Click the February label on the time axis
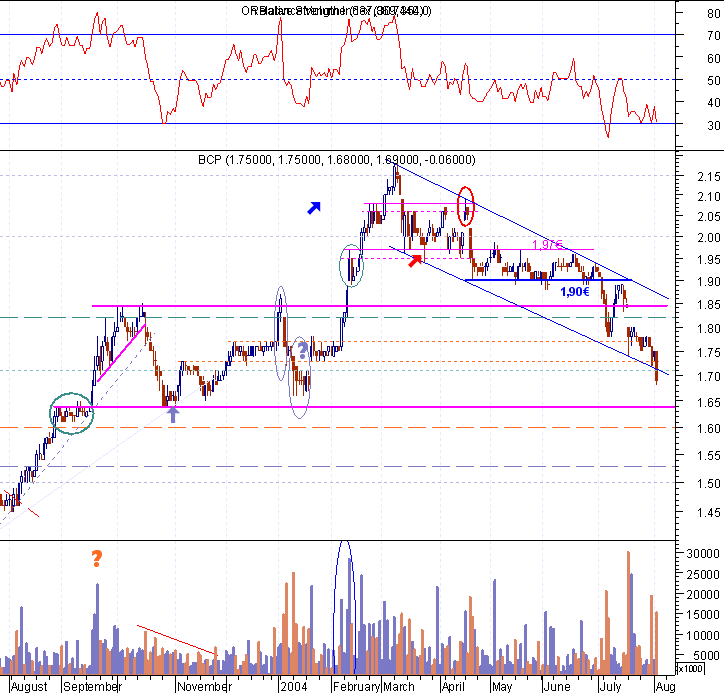Screen dimensions: 724x693 pyautogui.click(x=356, y=687)
